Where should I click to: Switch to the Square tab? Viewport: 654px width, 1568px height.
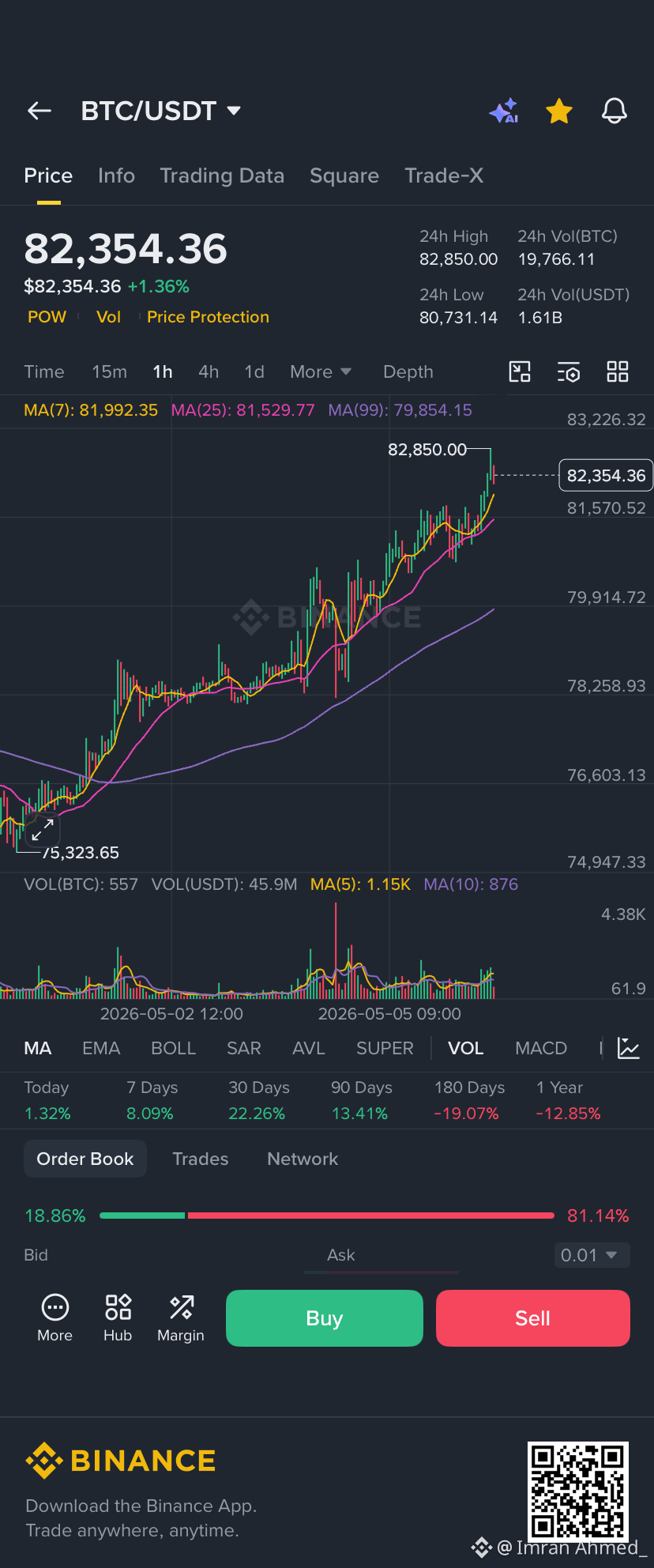344,175
